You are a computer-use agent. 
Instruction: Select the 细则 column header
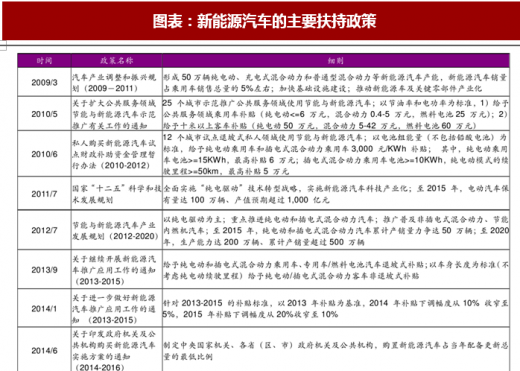coord(336,61)
